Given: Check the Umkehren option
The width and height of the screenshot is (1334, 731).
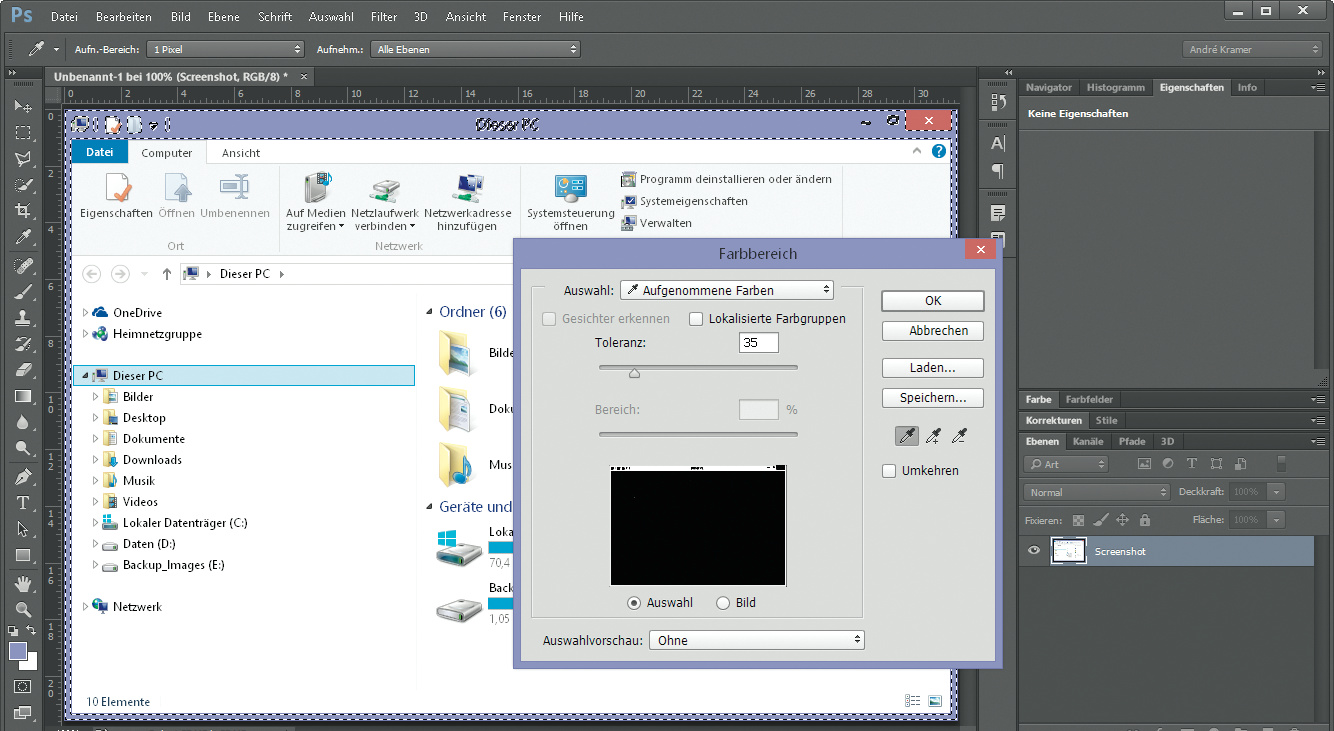Looking at the screenshot, I should pyautogui.click(x=889, y=471).
